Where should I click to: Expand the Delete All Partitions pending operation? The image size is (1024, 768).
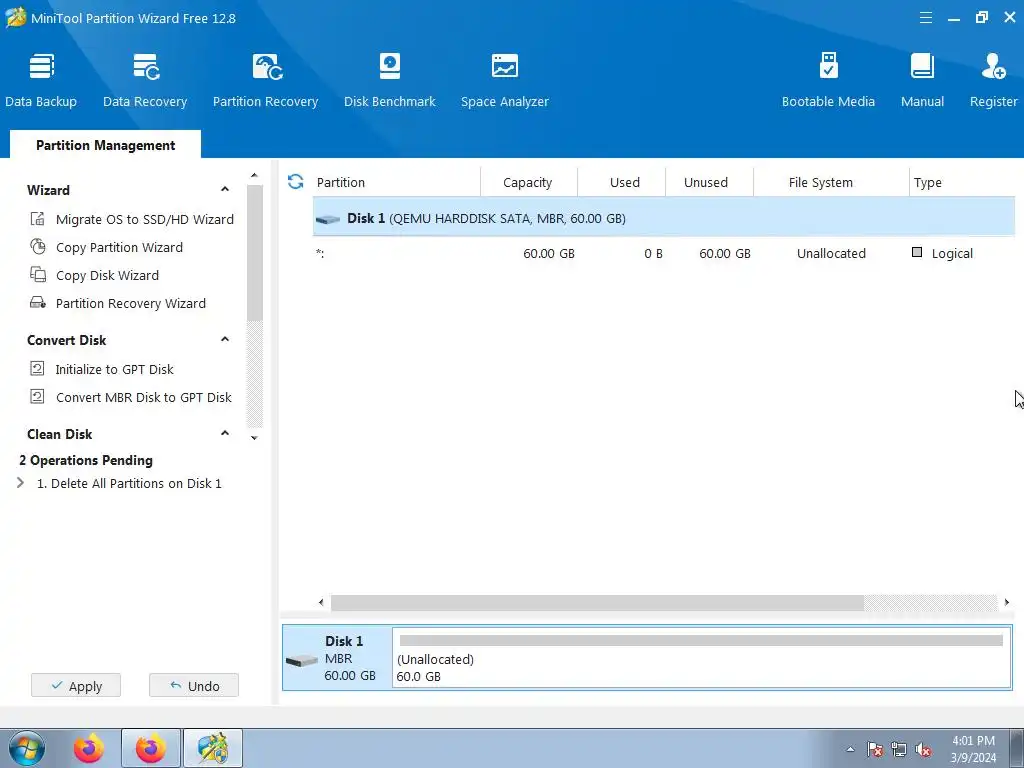[x=20, y=483]
